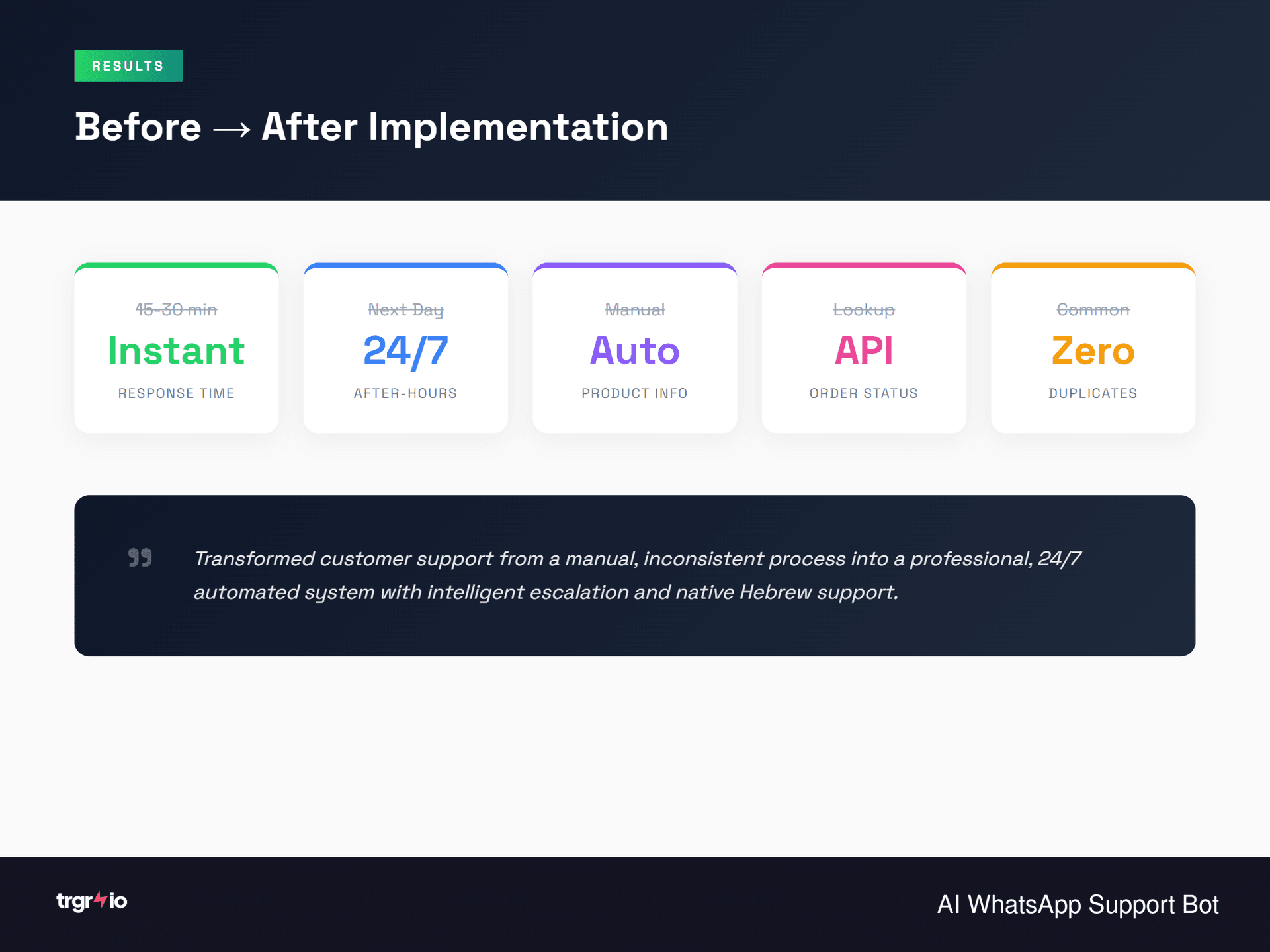
Task: Click the arrow in the slide title
Action: [232, 129]
